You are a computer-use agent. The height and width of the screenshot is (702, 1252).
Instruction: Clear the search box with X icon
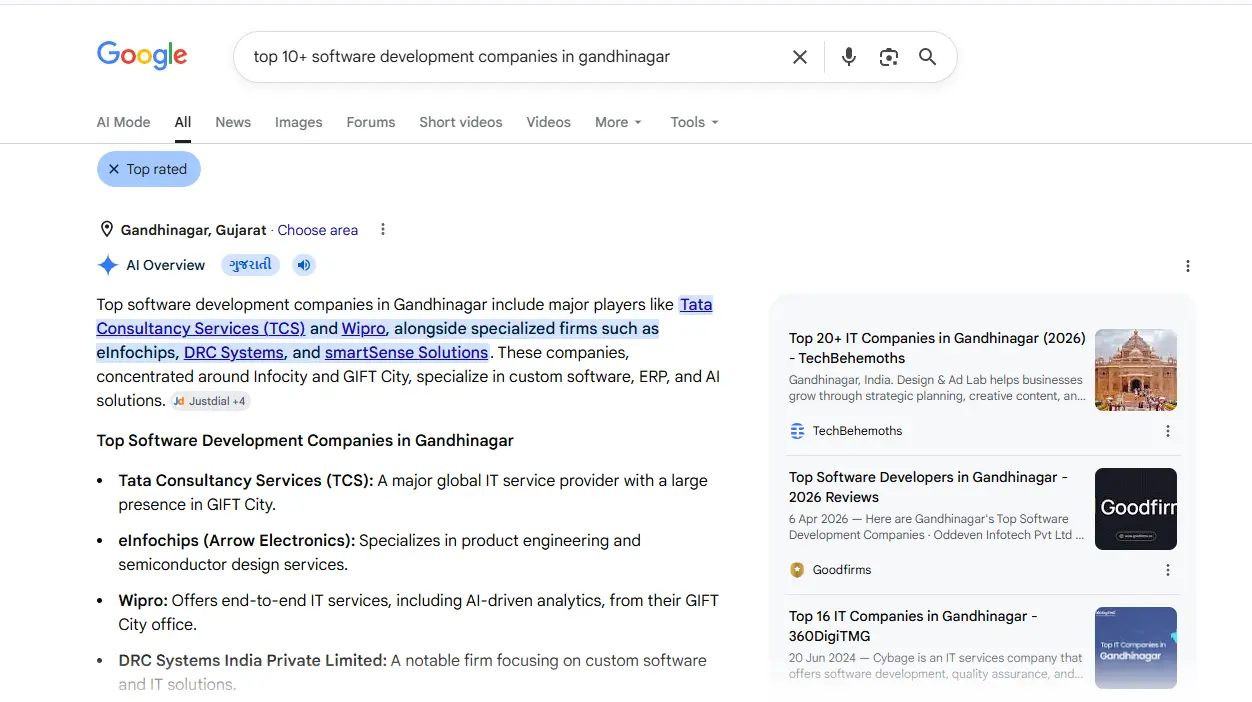800,57
